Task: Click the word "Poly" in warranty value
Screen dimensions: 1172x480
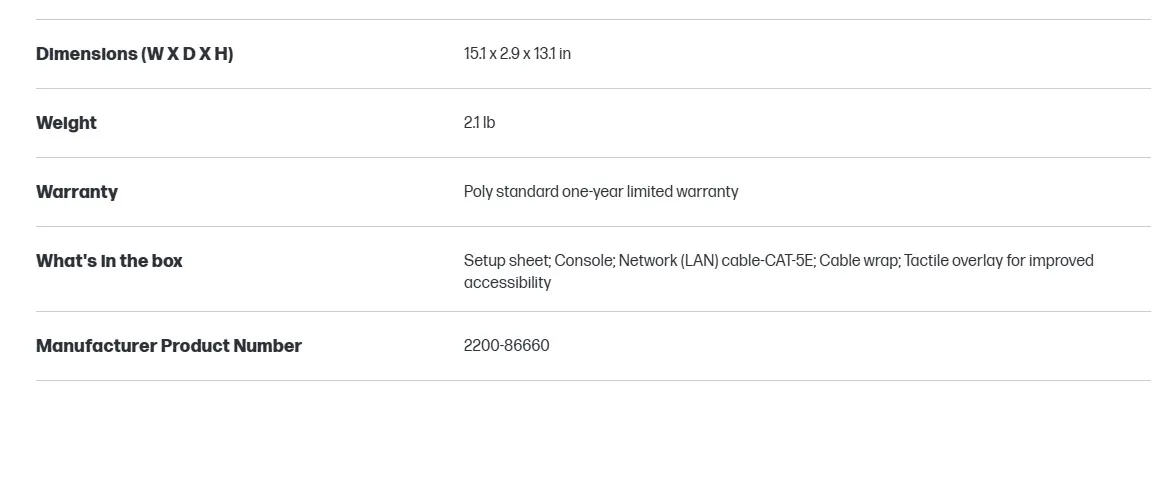Action: tap(478, 192)
